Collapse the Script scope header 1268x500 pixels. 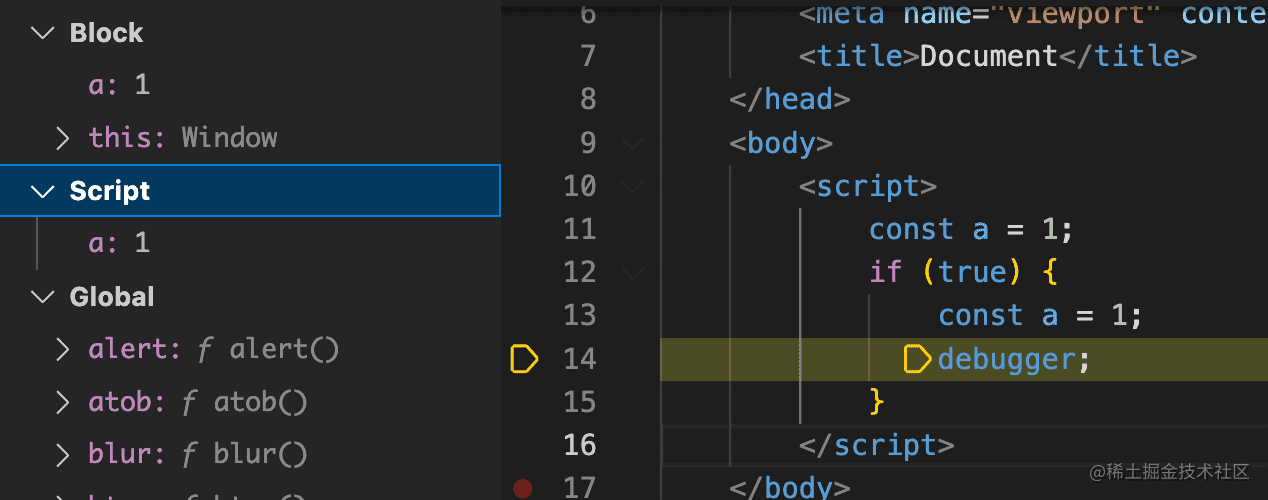[x=43, y=191]
